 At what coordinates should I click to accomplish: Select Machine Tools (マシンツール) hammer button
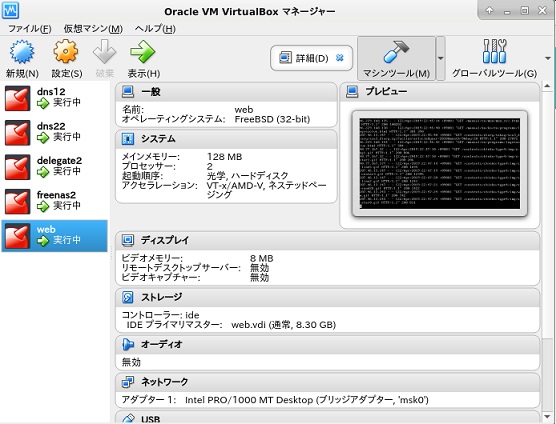[396, 58]
